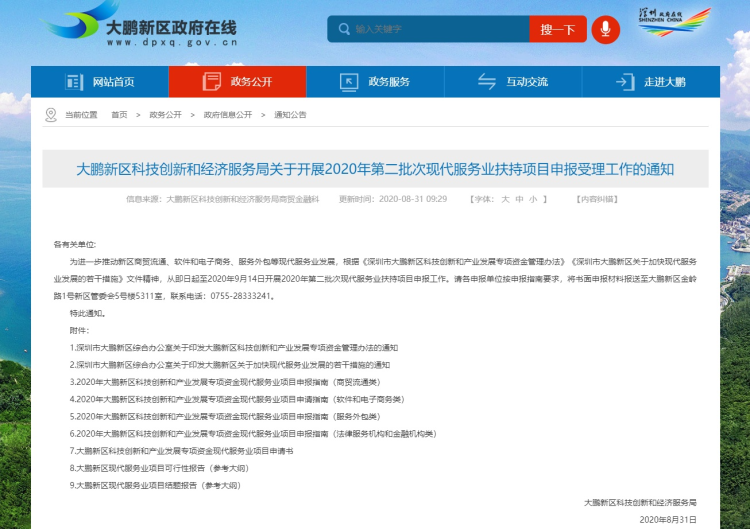Click the 政务服务 service icon
The height and width of the screenshot is (529, 750).
click(349, 82)
